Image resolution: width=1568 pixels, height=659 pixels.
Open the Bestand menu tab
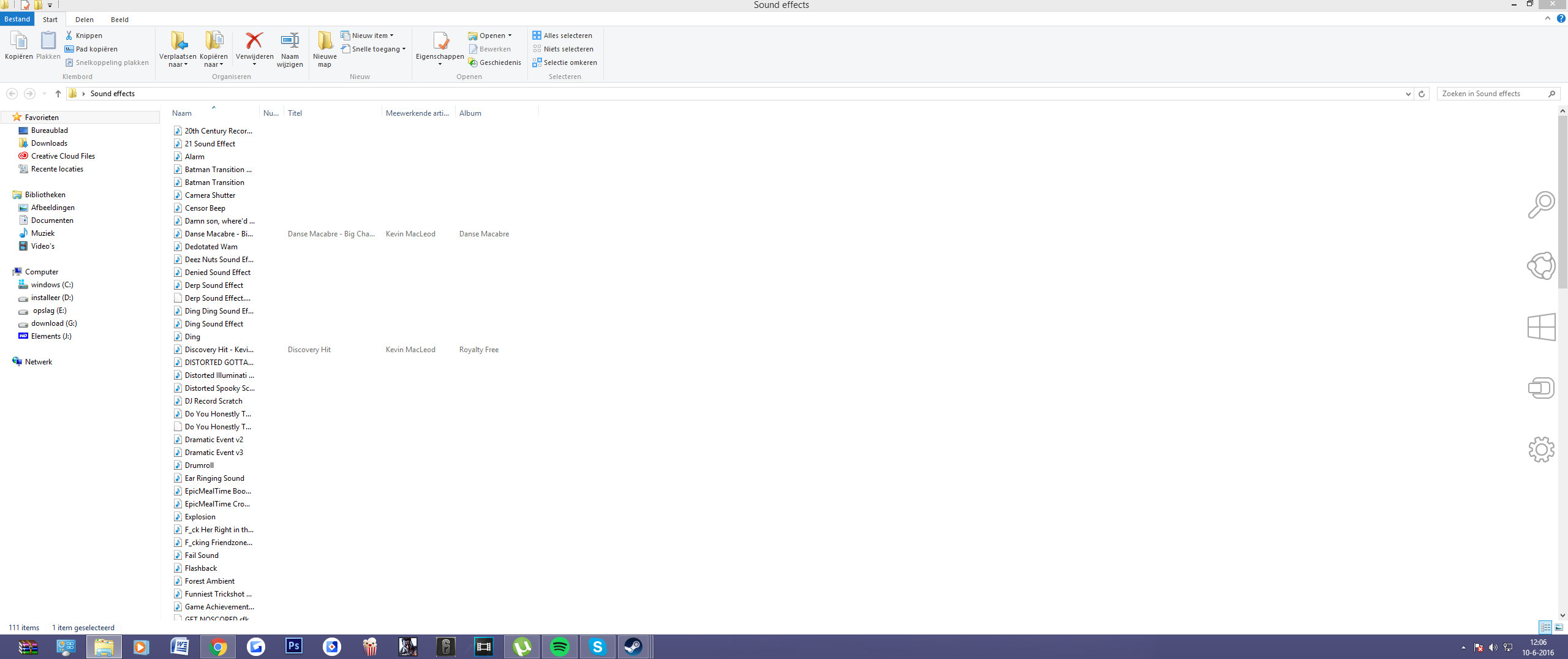pyautogui.click(x=17, y=19)
